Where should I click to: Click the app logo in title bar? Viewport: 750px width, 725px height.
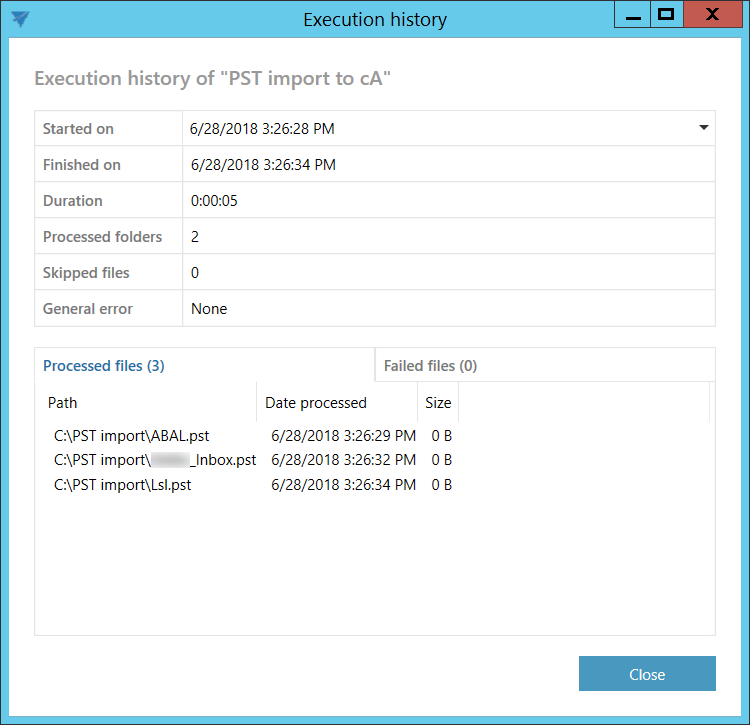pos(20,19)
